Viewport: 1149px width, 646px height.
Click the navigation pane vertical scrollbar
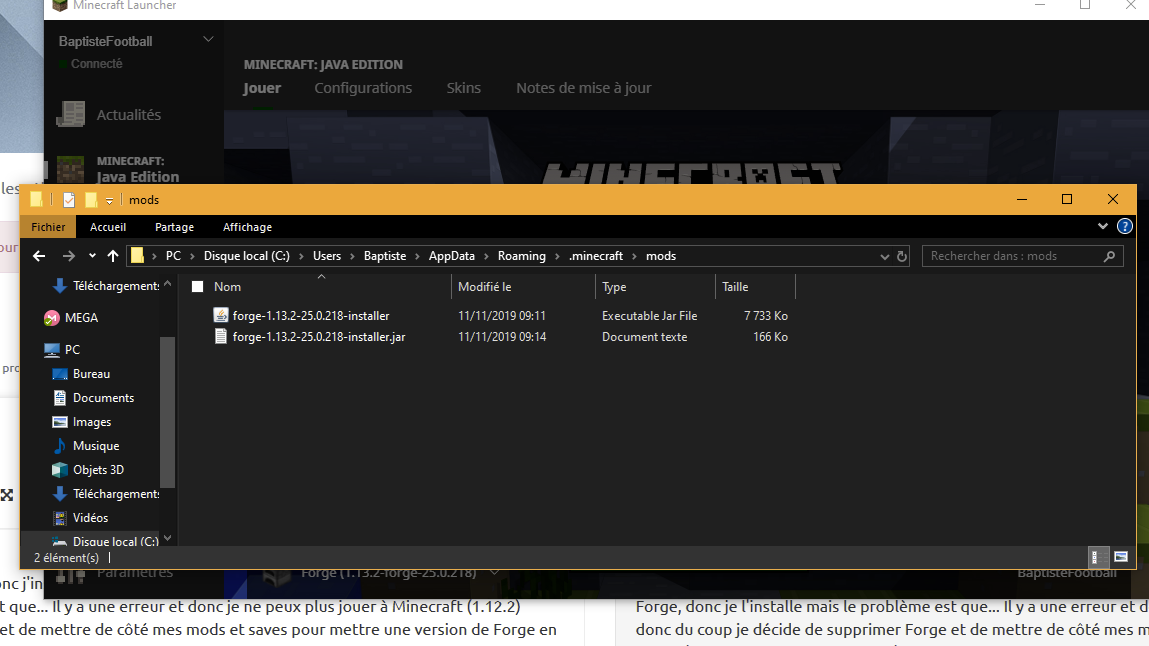(167, 410)
